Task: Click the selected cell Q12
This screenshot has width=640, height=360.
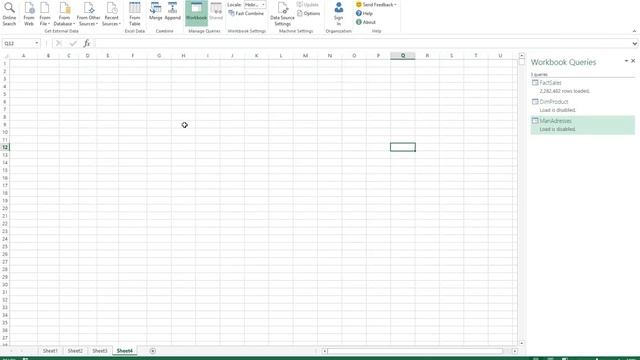Action: (403, 147)
